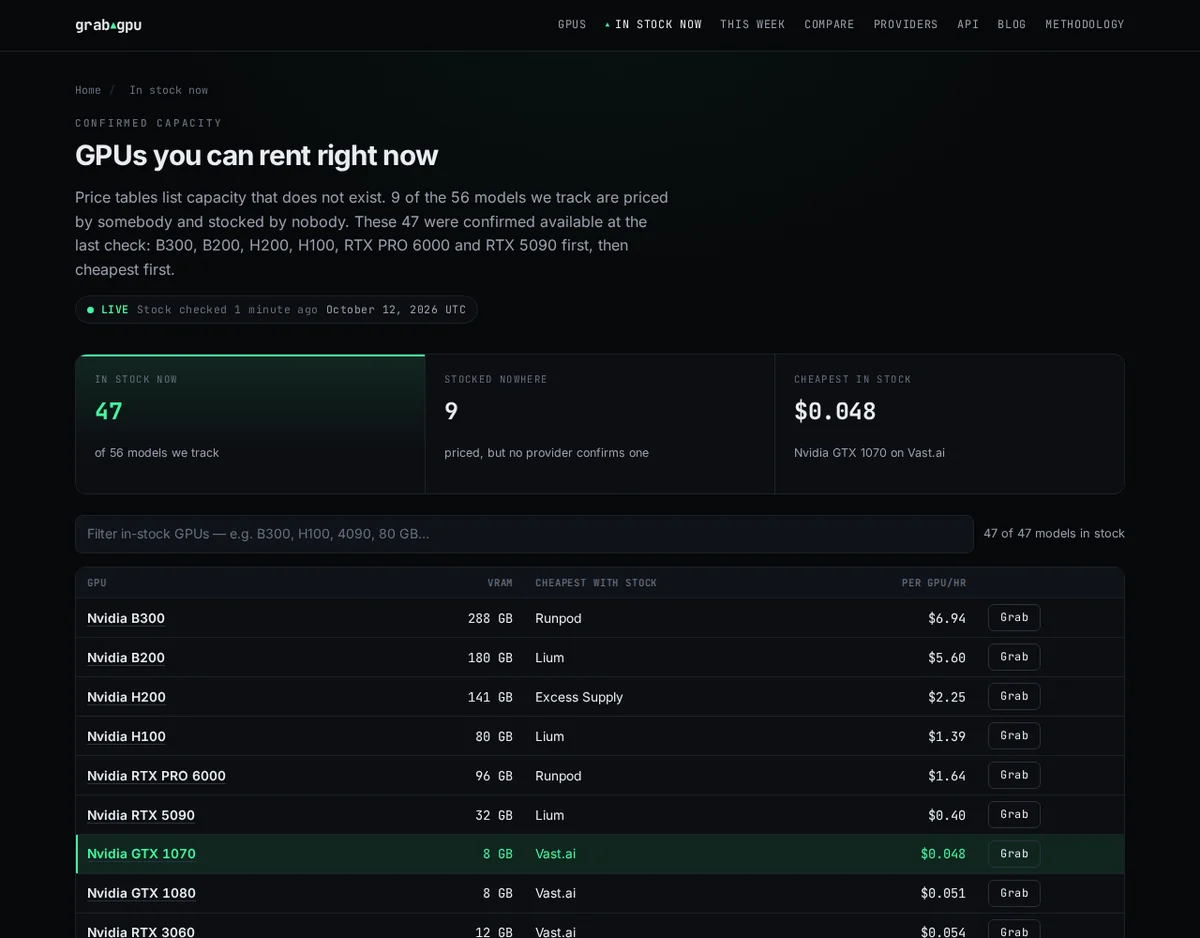
Task: Click the grab.gpu logo
Action: click(108, 25)
